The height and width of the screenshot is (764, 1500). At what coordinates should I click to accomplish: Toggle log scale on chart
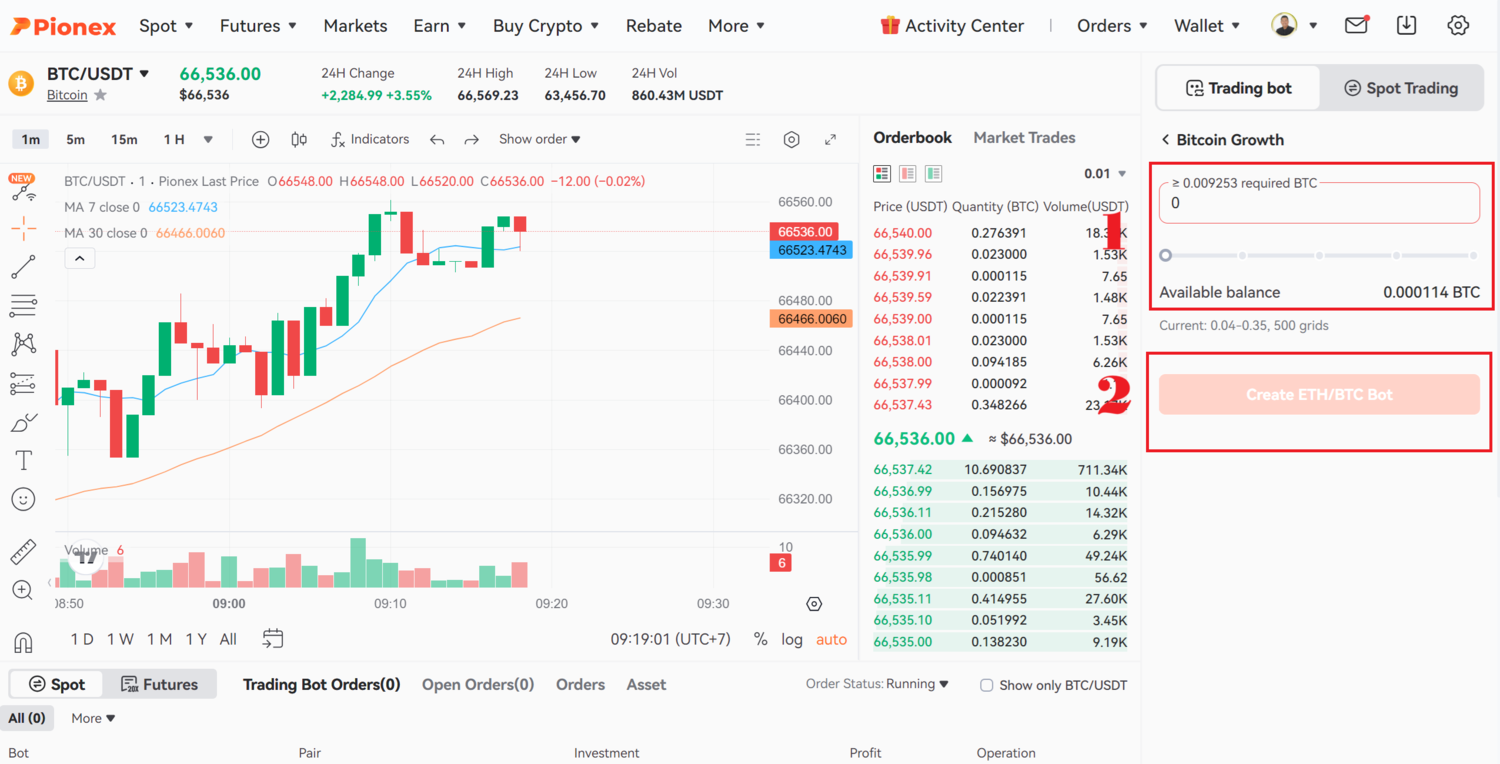tap(792, 639)
